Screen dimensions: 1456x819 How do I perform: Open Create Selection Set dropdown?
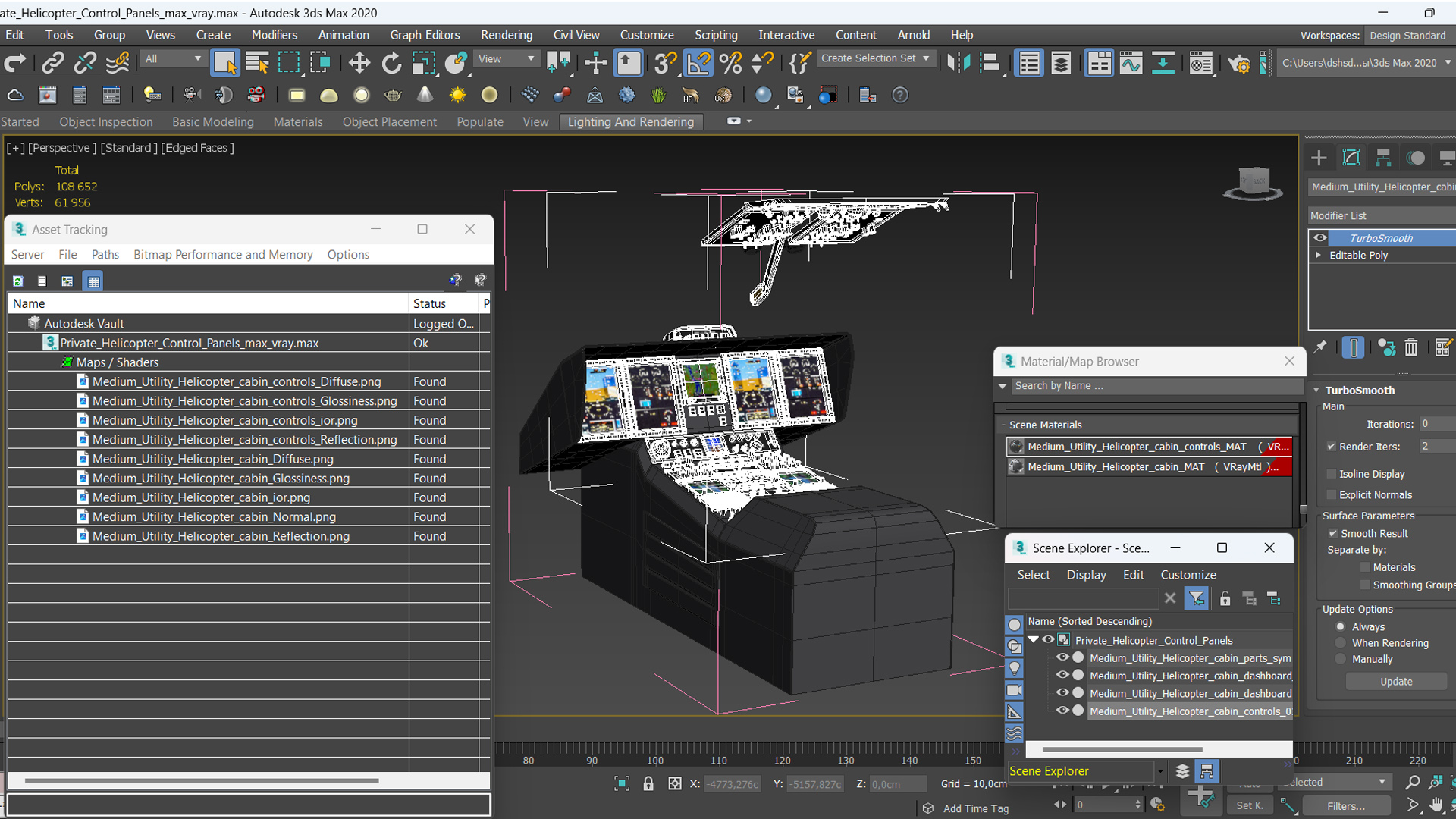click(x=876, y=58)
